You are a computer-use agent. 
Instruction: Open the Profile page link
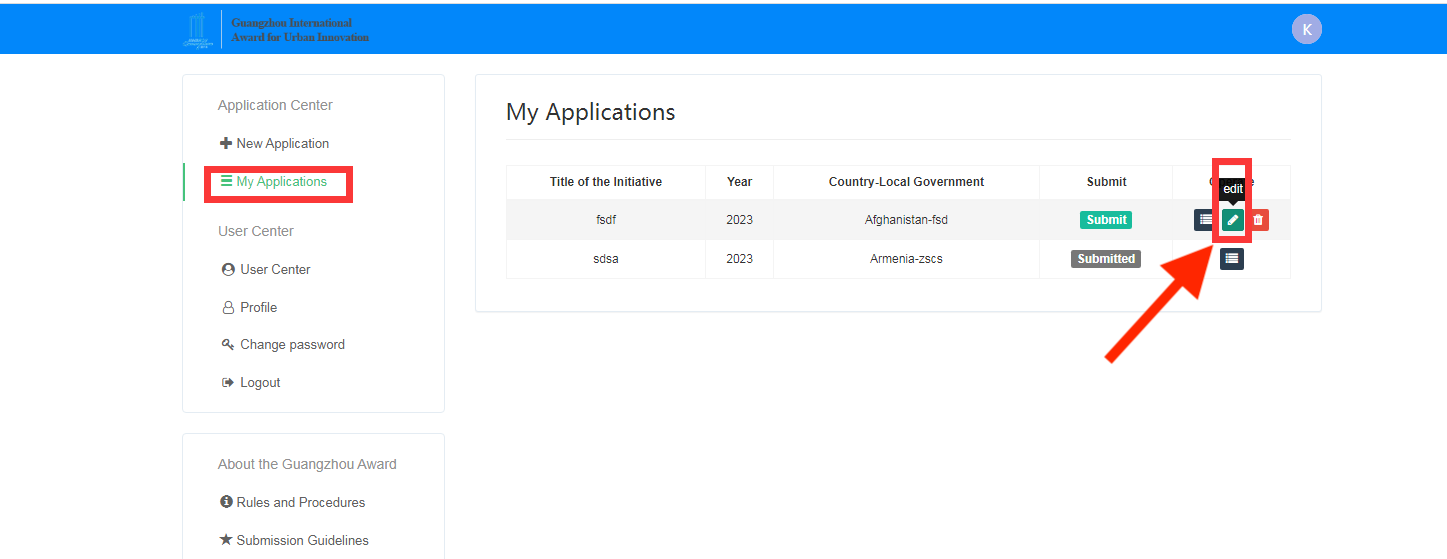click(x=258, y=308)
